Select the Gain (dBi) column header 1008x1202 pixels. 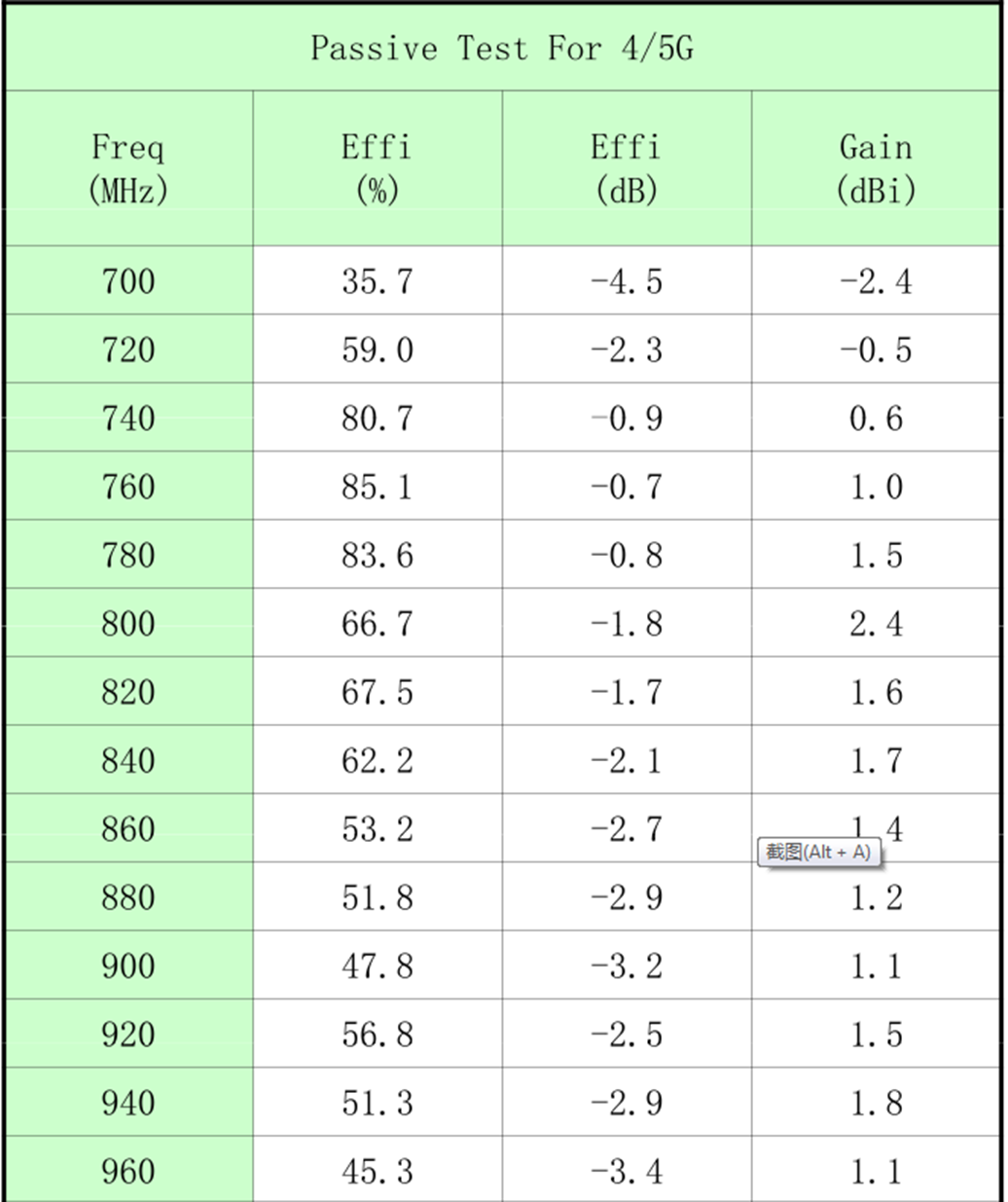click(876, 168)
